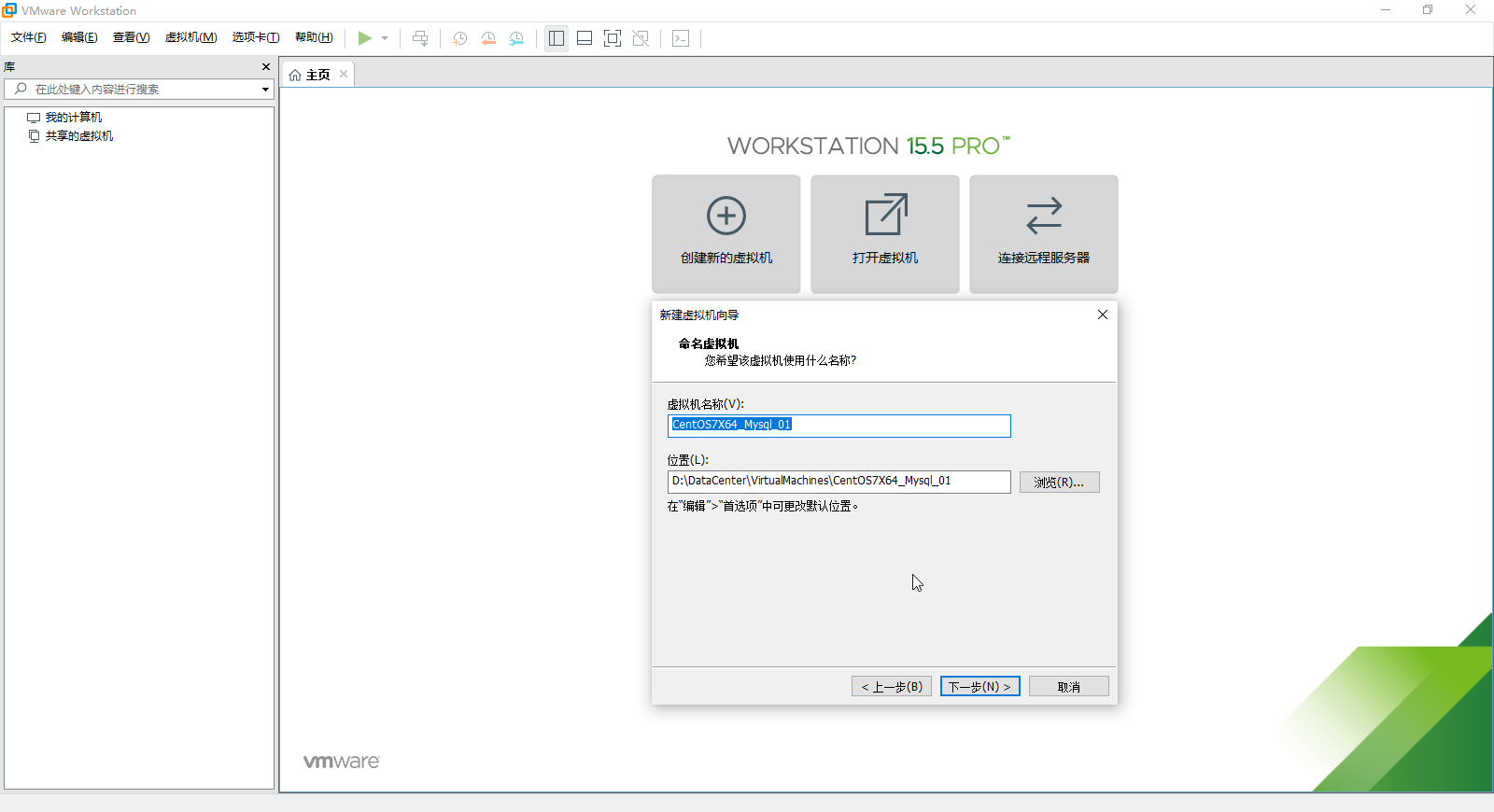The width and height of the screenshot is (1494, 812).
Task: Restore down the VMware Workstation window
Action: coord(1428,10)
